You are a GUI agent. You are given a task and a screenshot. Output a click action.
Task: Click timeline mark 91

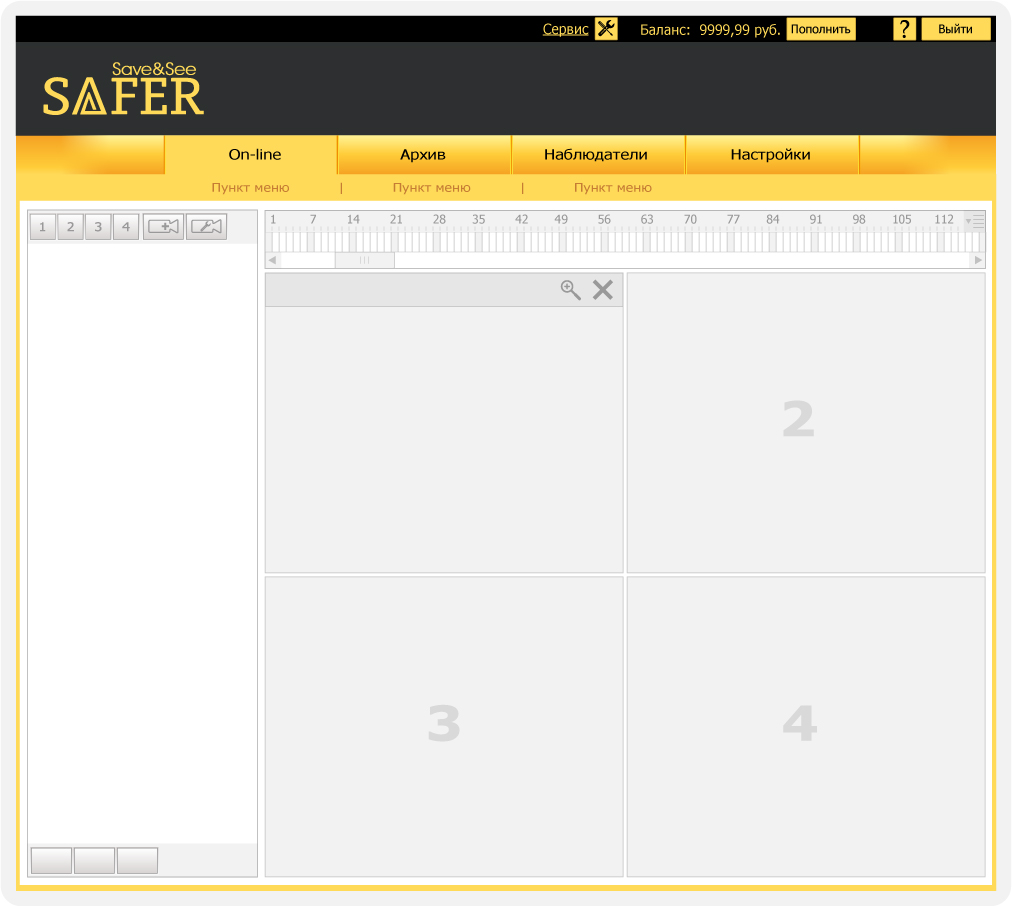(816, 219)
